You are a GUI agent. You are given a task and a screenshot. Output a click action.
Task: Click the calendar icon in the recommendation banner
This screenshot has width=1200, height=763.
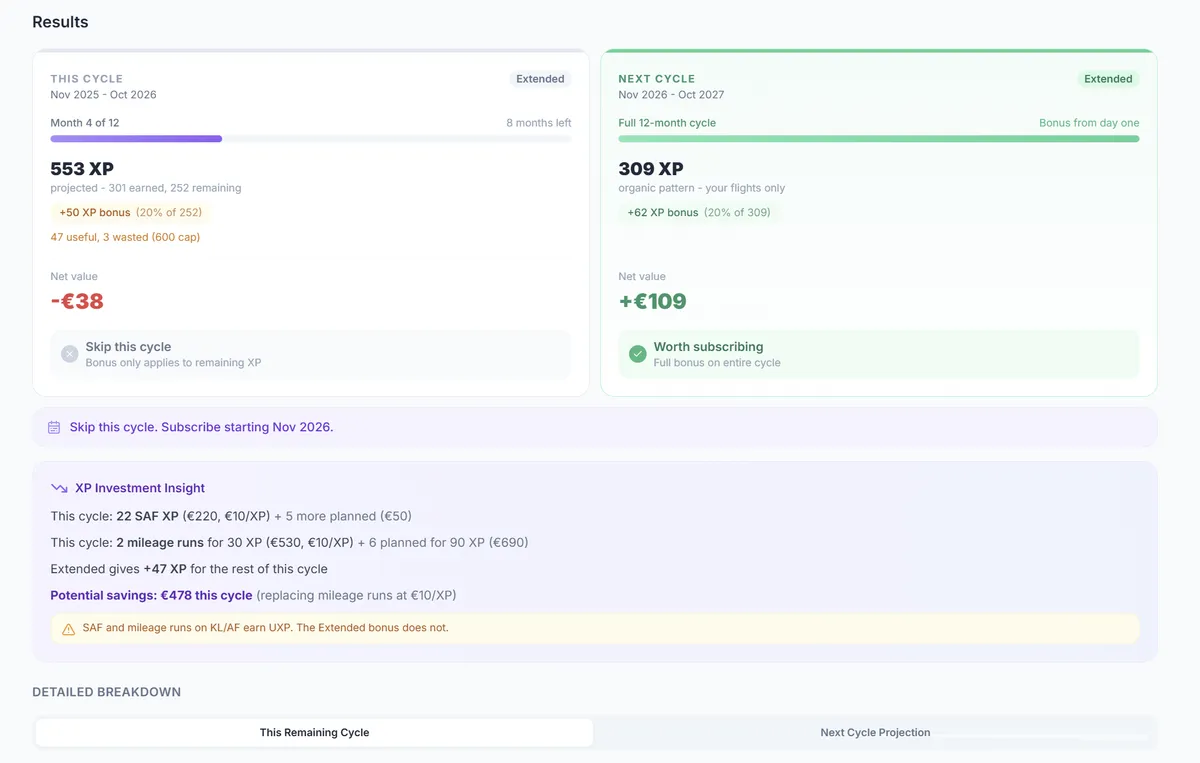(53, 426)
